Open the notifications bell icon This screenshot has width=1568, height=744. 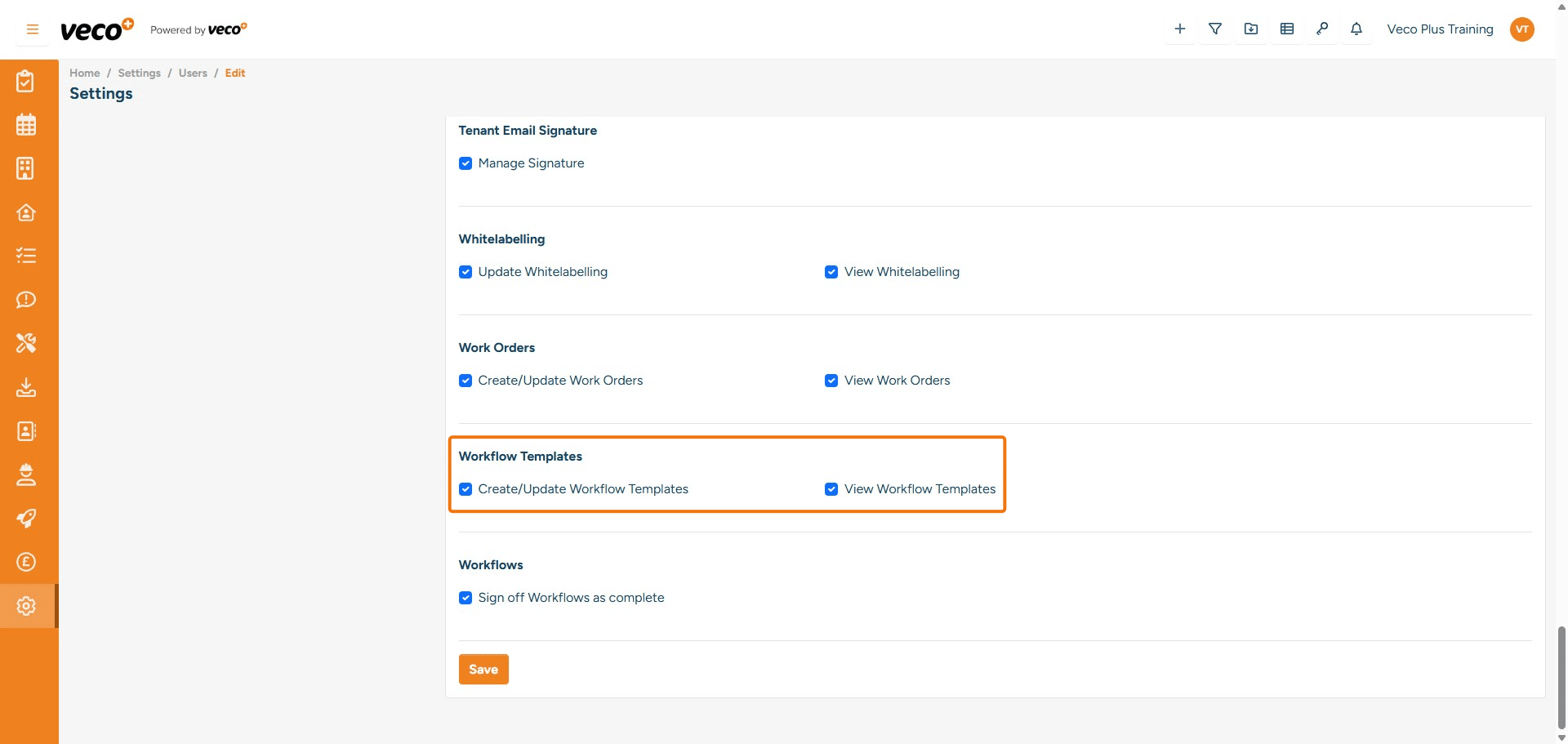pyautogui.click(x=1356, y=29)
